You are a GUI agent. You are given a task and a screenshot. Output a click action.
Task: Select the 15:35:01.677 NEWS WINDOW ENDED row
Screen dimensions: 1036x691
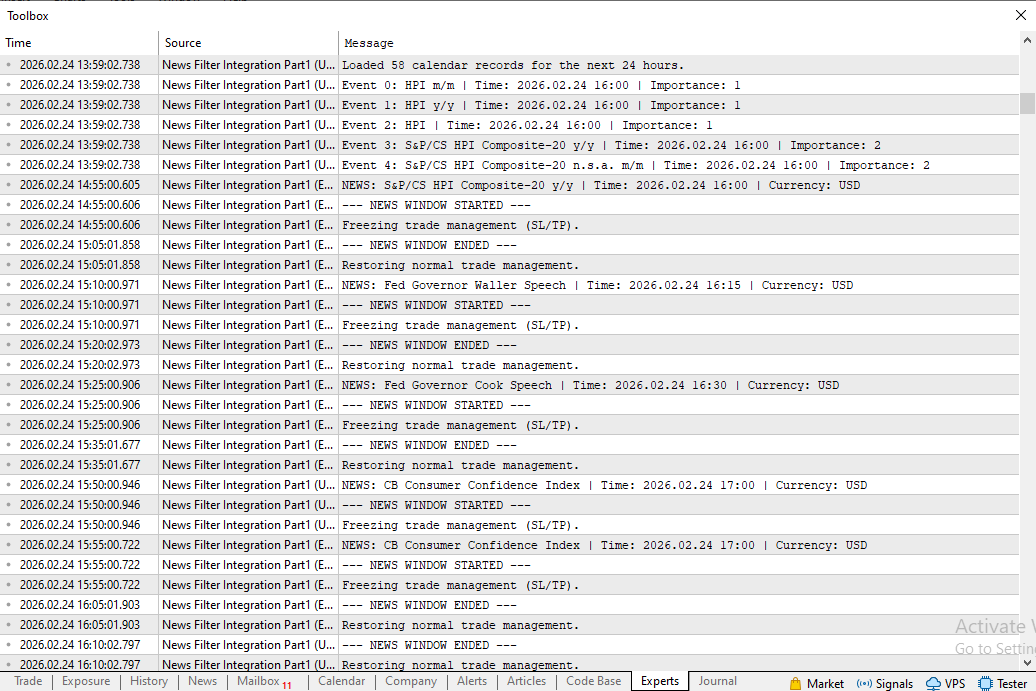tap(509, 445)
